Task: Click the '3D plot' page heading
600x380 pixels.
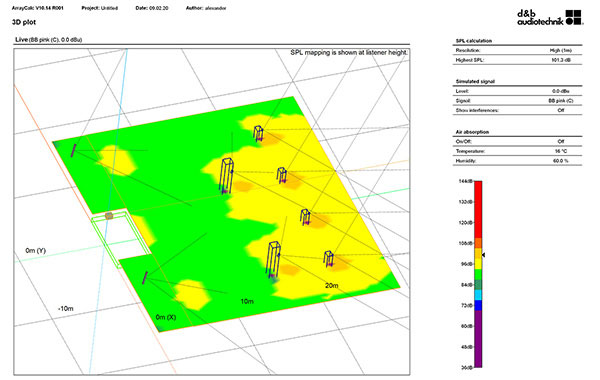Action: [24, 22]
